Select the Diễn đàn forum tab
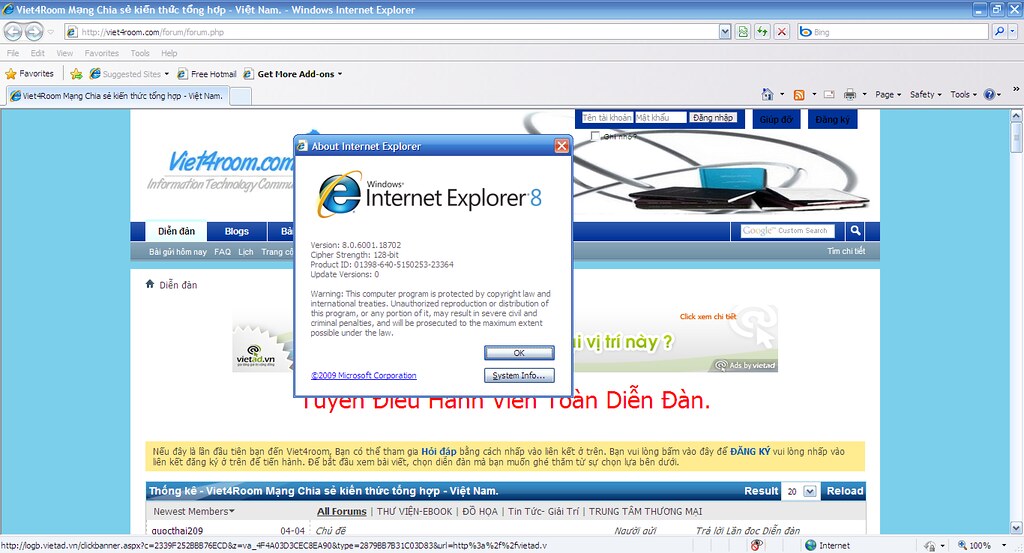1024x553 pixels. [x=176, y=231]
